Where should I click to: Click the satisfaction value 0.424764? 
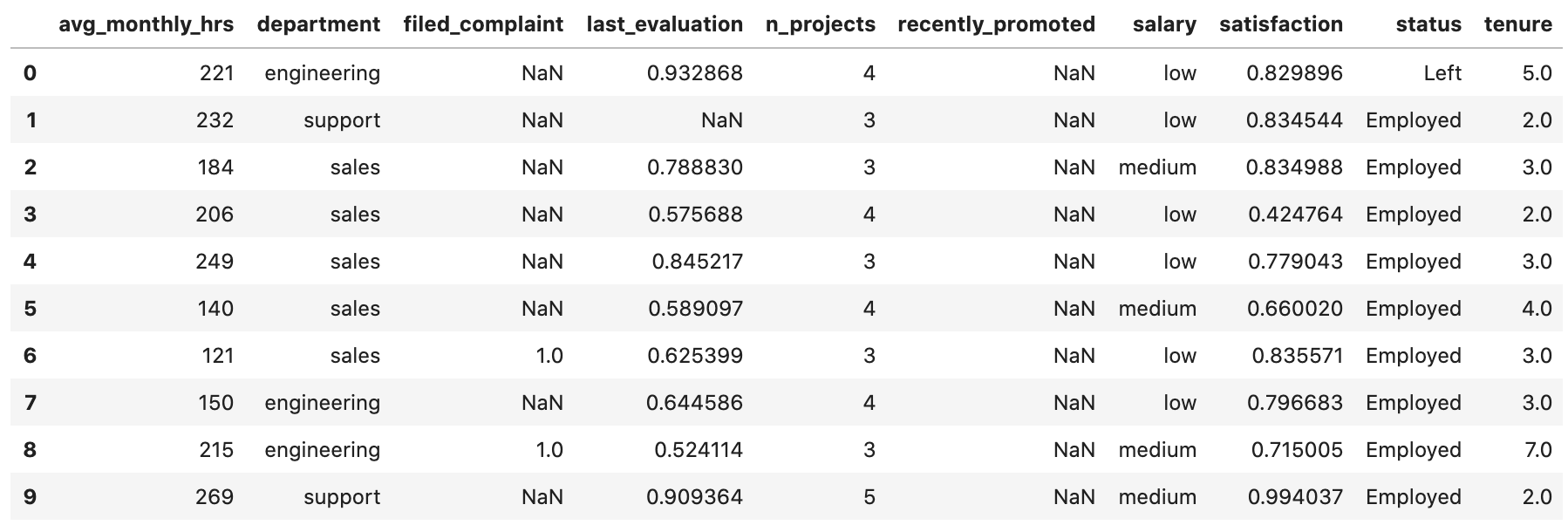pos(1294,215)
